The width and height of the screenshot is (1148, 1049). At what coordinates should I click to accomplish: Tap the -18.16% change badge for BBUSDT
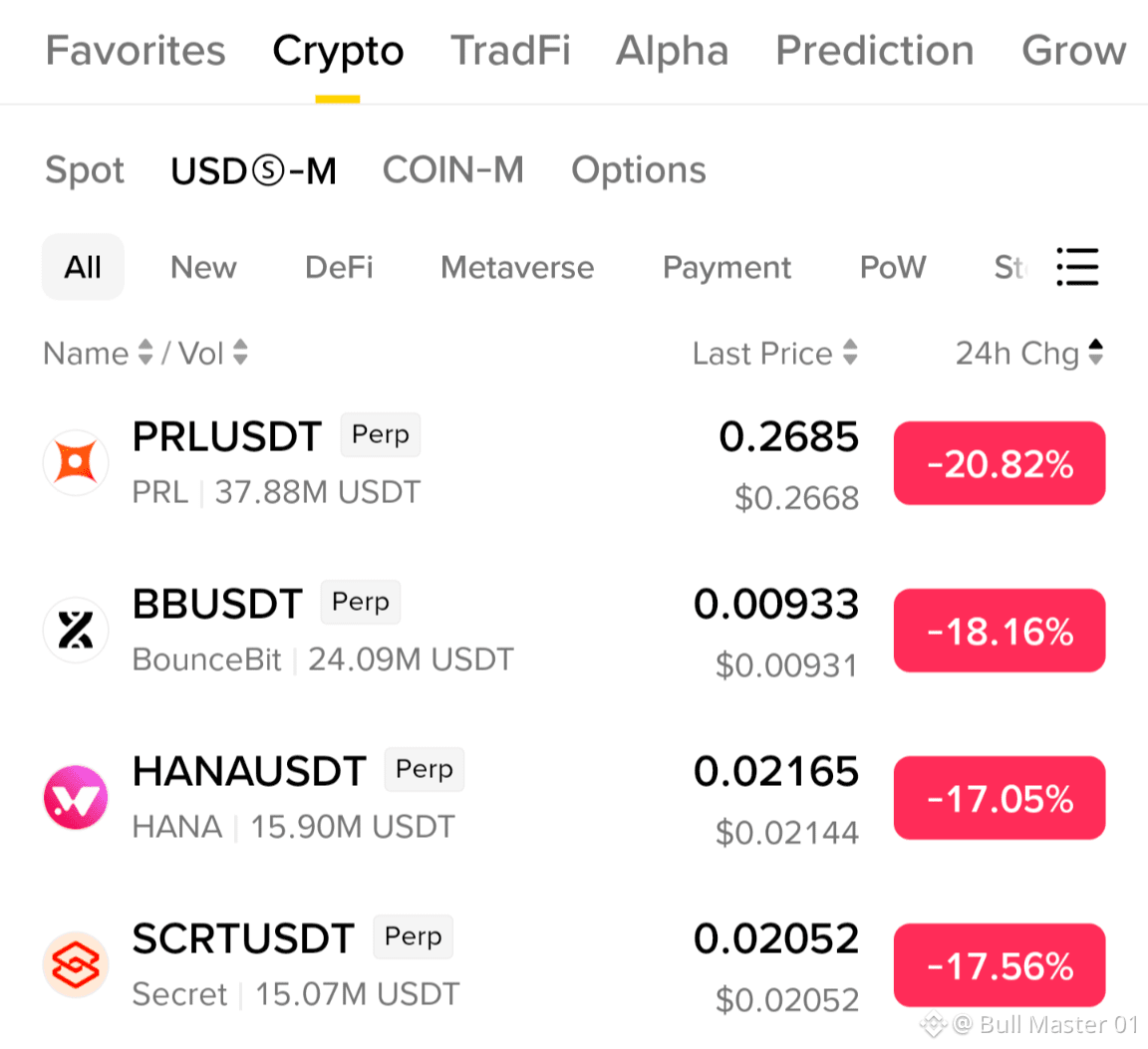pos(1000,631)
